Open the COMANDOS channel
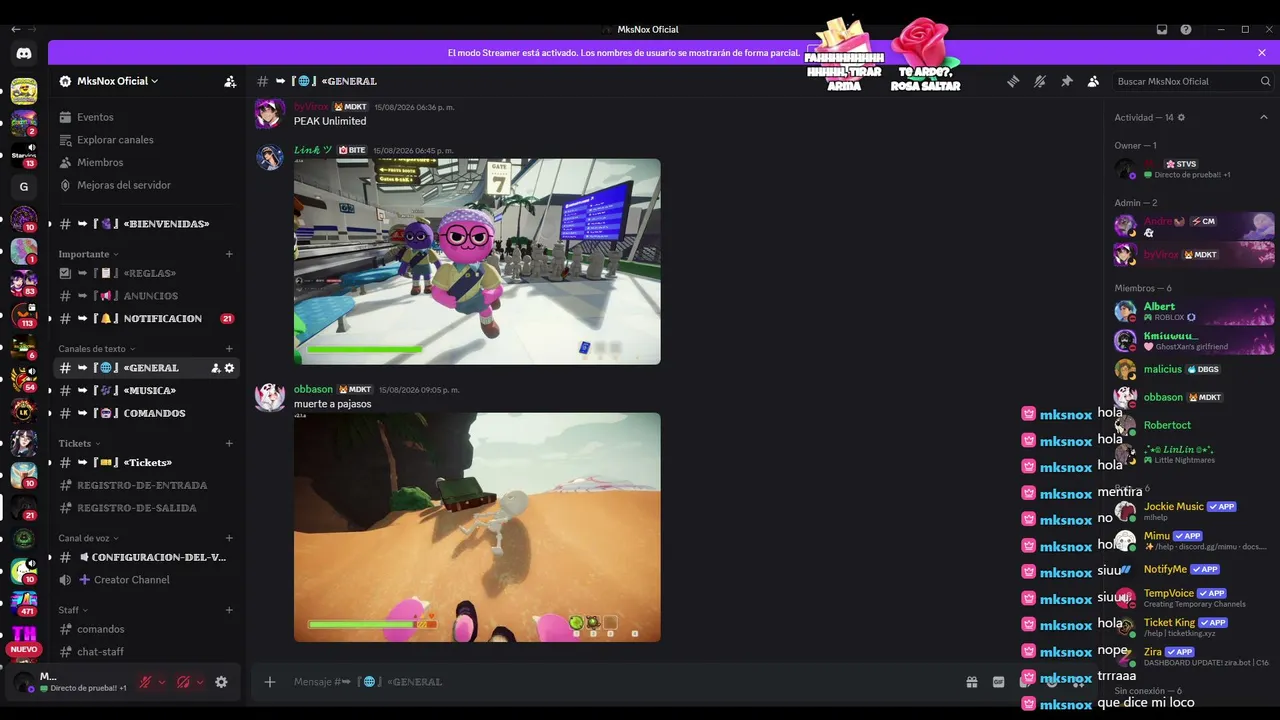 (147, 413)
